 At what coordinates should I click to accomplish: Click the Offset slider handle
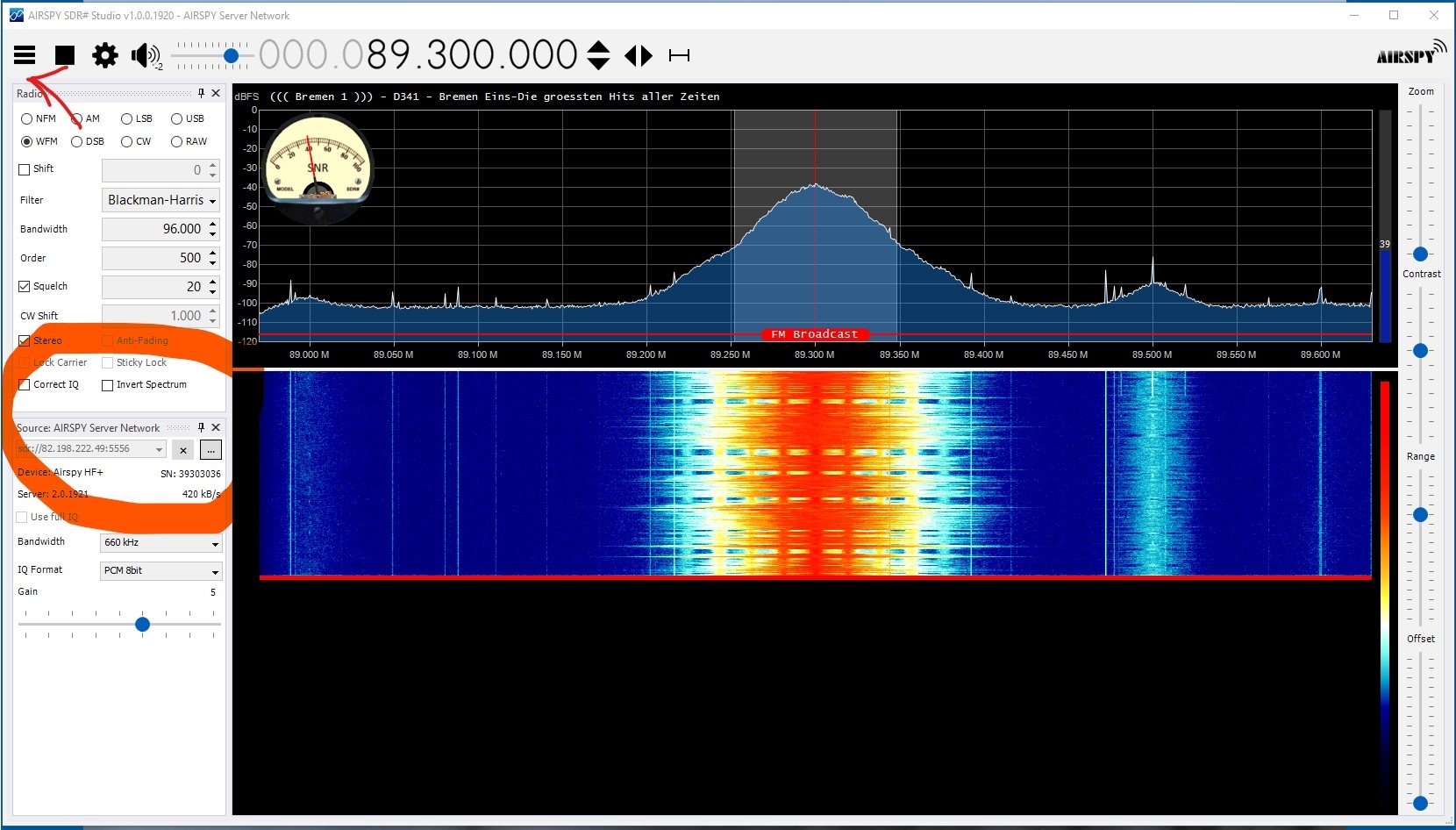pyautogui.click(x=1420, y=803)
